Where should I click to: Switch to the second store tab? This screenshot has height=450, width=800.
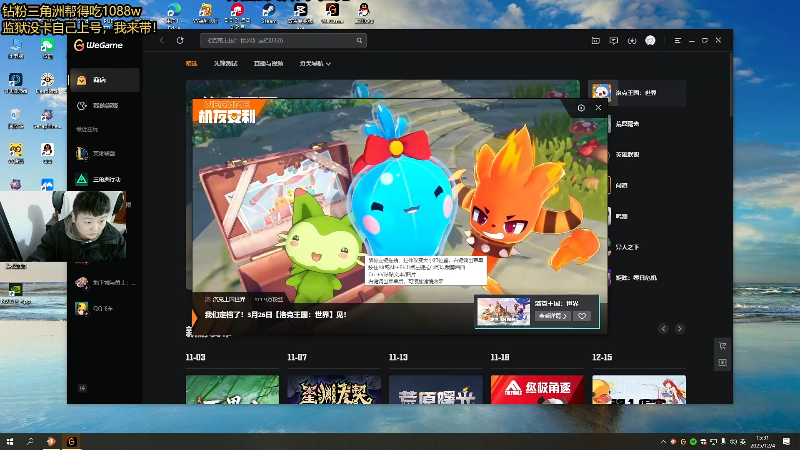[226, 63]
